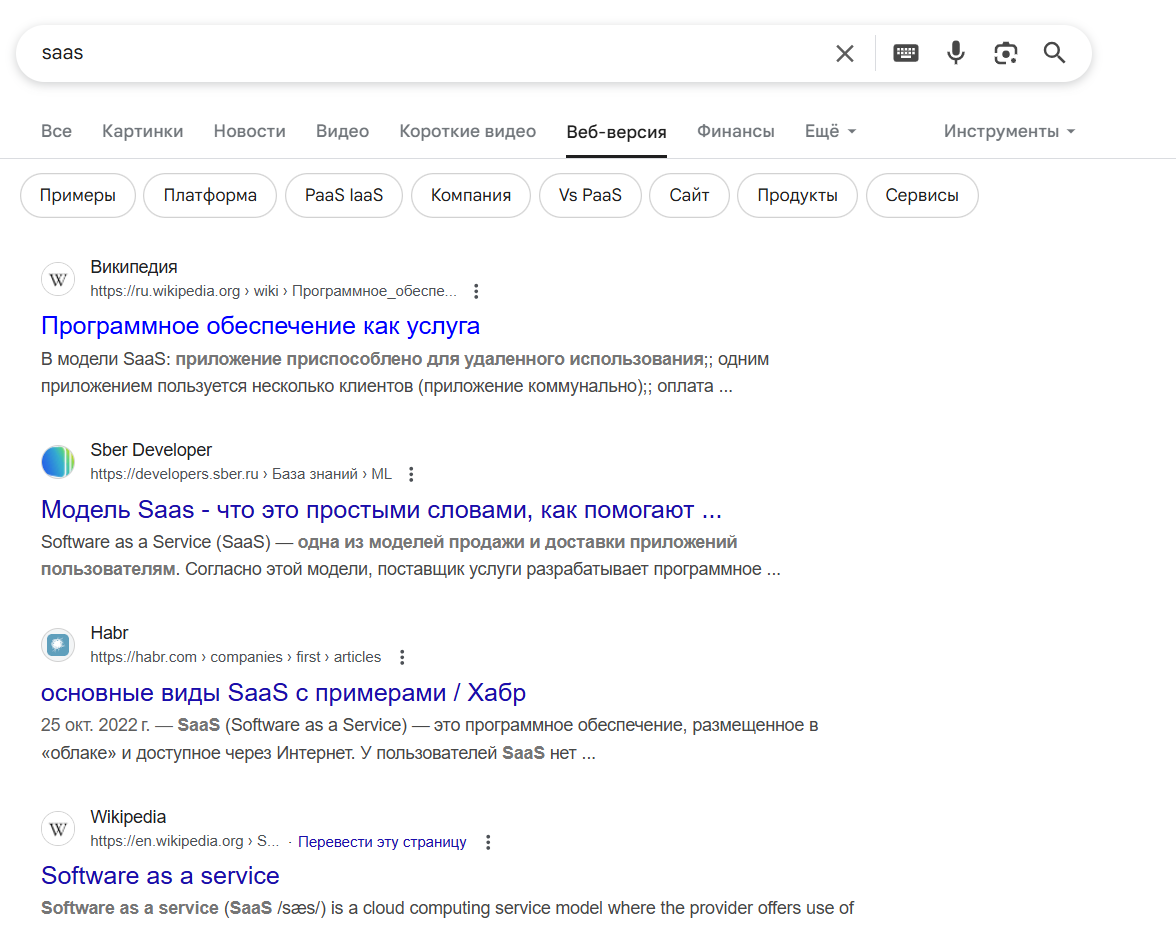The height and width of the screenshot is (926, 1176).
Task: Open search by image camera icon
Action: pos(1005,53)
